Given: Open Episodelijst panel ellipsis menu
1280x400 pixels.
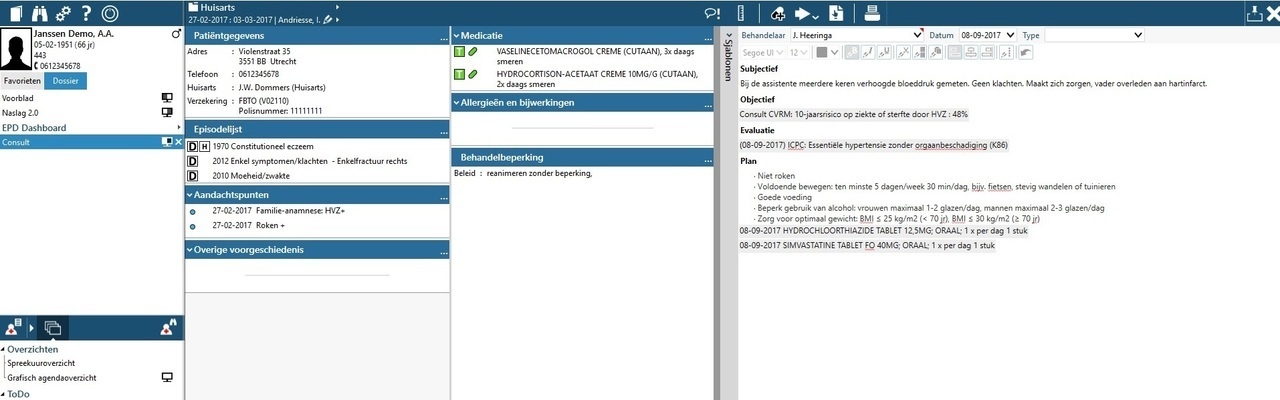Looking at the screenshot, I should (442, 131).
